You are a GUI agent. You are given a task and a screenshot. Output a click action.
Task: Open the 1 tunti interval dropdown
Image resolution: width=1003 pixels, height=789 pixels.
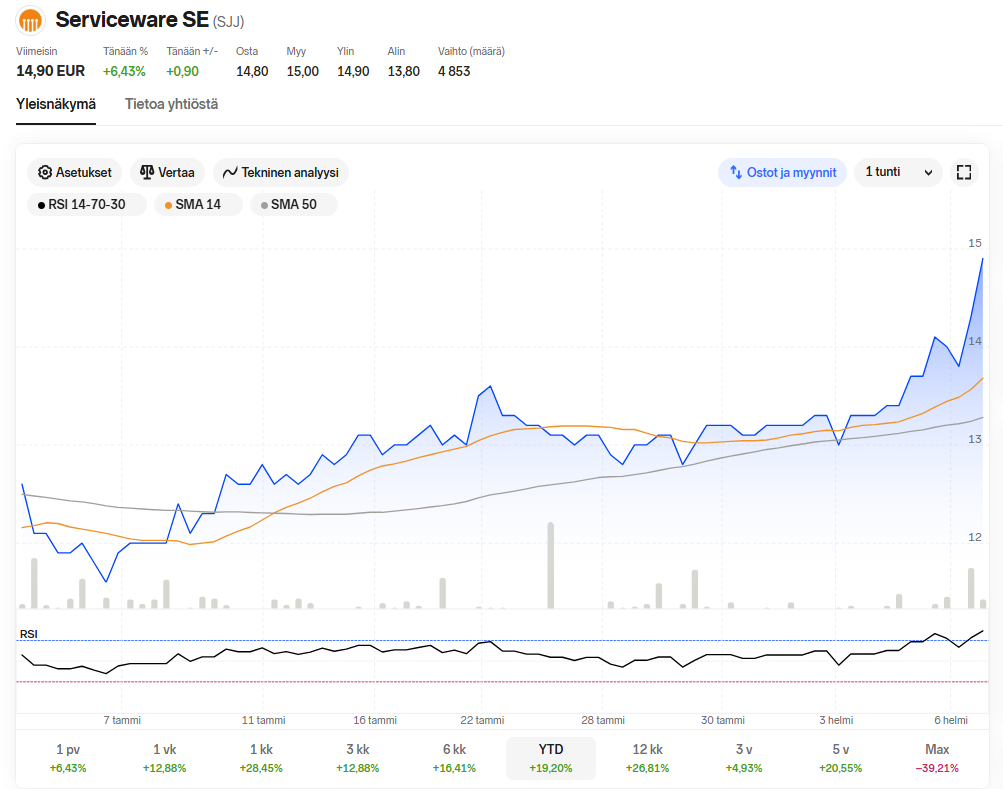click(898, 172)
